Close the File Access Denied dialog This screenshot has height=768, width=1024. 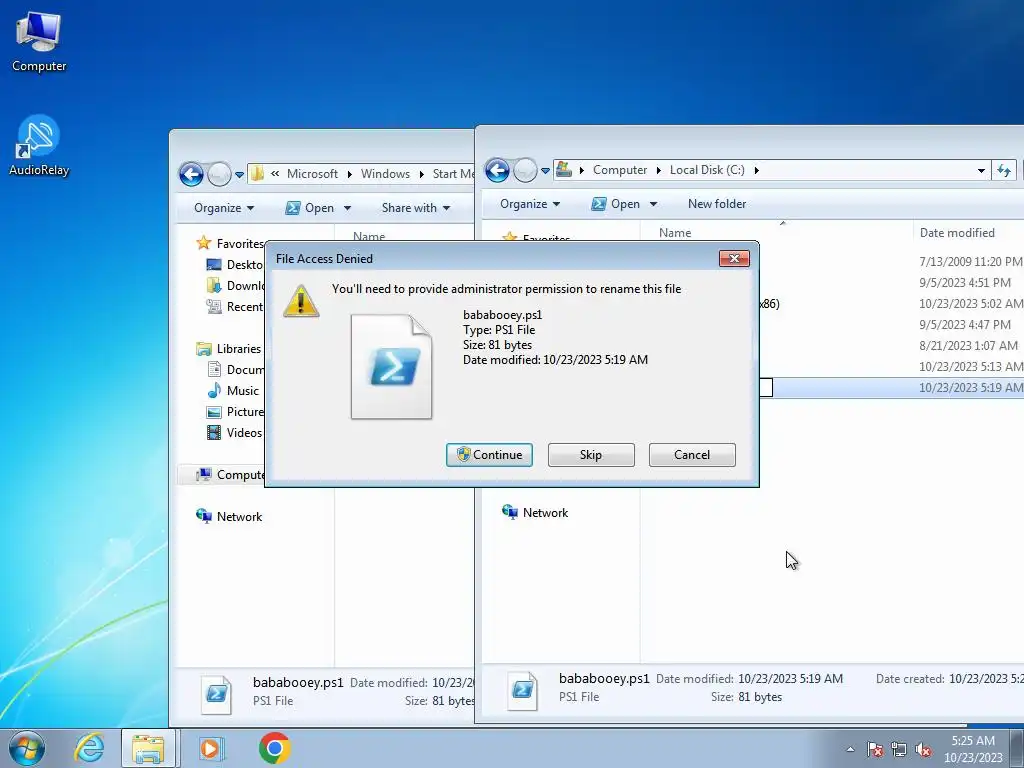click(x=734, y=259)
